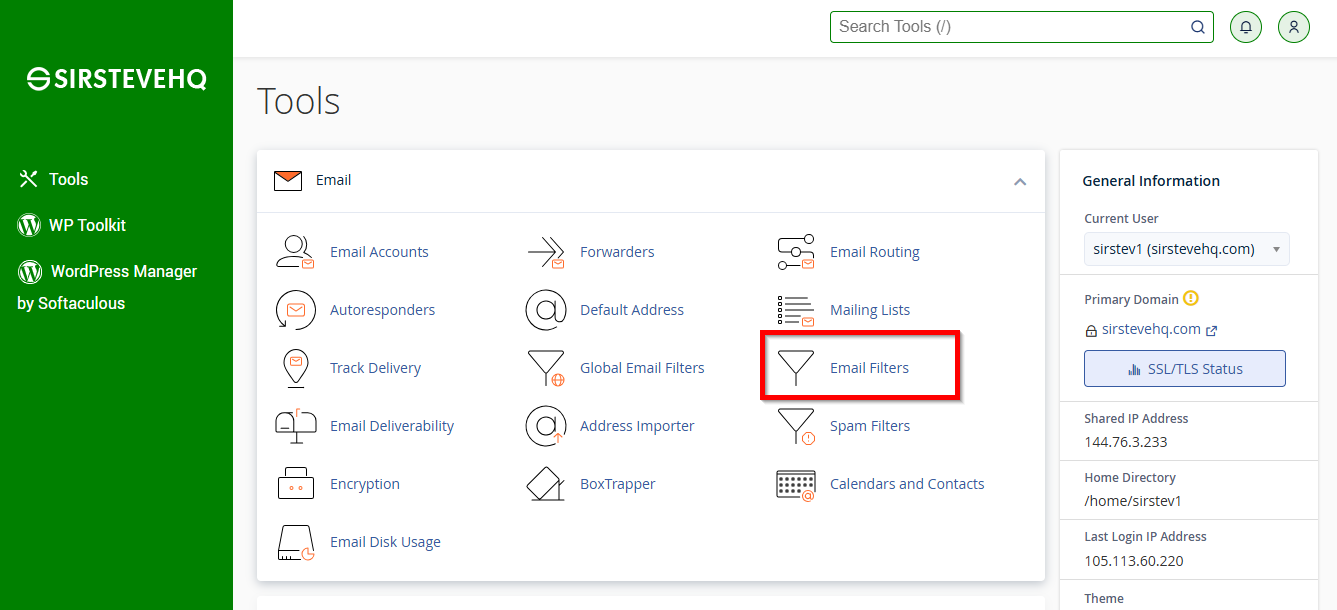1337x610 pixels.
Task: Click the Email Filters funnel icon
Action: coord(796,368)
